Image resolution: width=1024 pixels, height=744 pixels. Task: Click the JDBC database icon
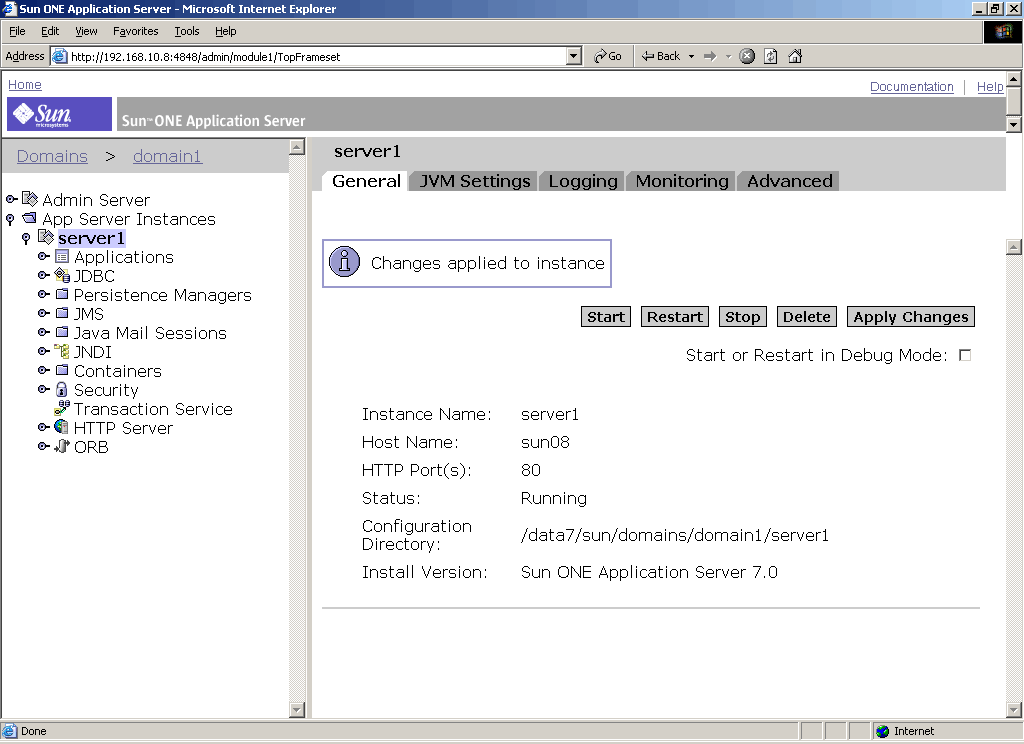point(62,275)
